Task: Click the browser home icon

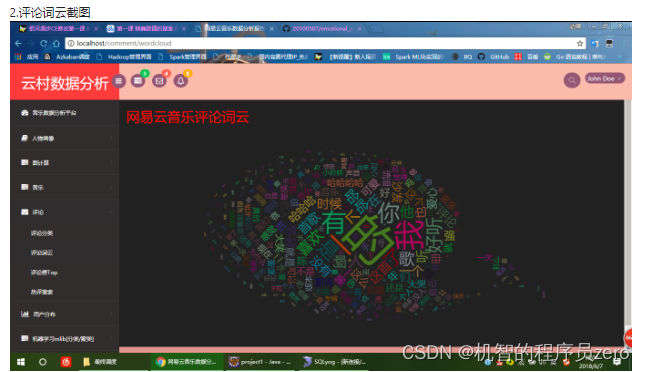Action: pyautogui.click(x=56, y=43)
